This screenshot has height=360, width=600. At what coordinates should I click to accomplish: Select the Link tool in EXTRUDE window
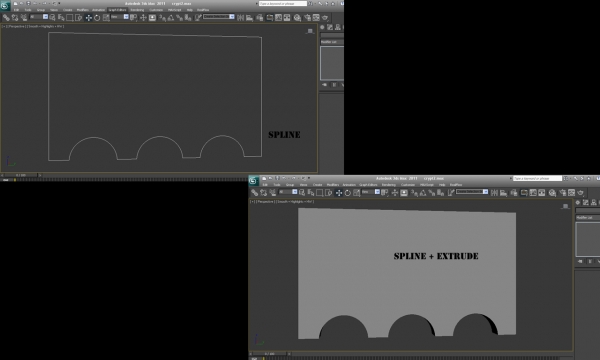point(255,193)
